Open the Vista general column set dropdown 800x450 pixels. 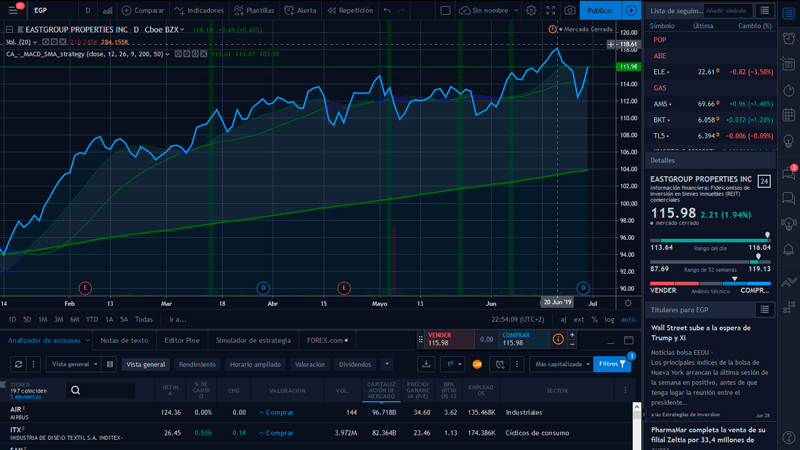[74, 364]
